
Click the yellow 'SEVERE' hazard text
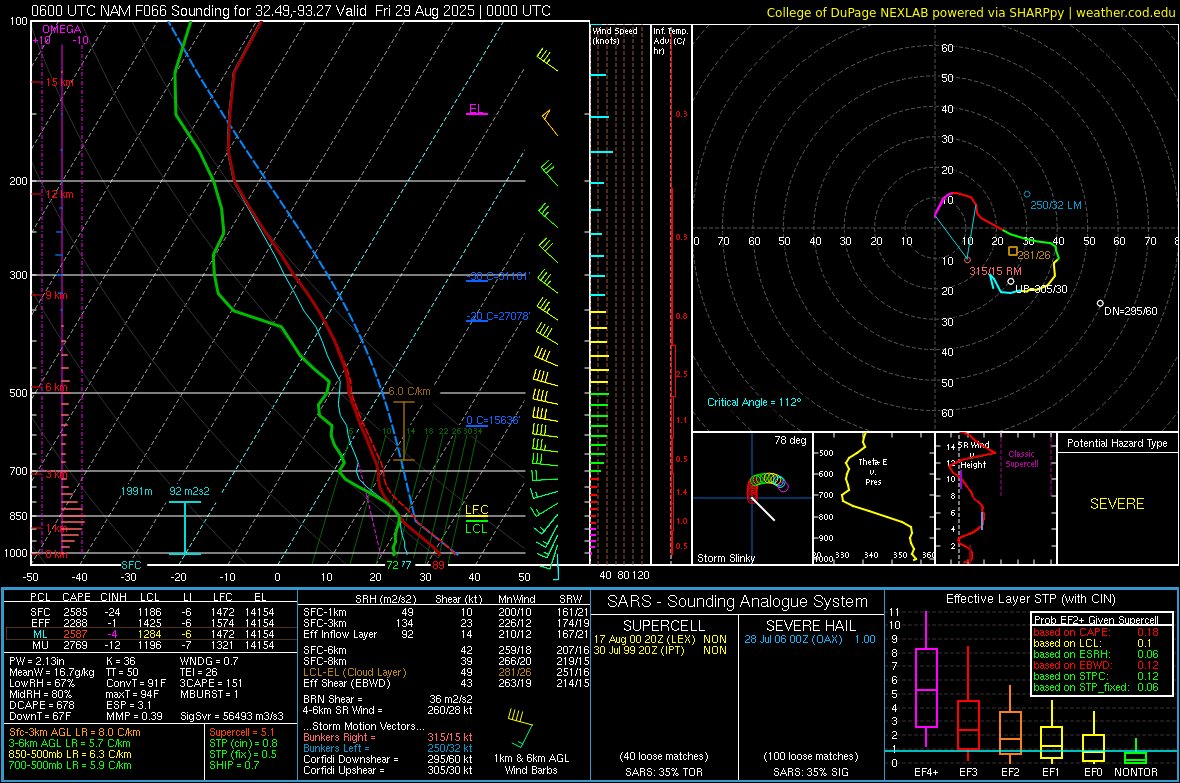click(1117, 504)
